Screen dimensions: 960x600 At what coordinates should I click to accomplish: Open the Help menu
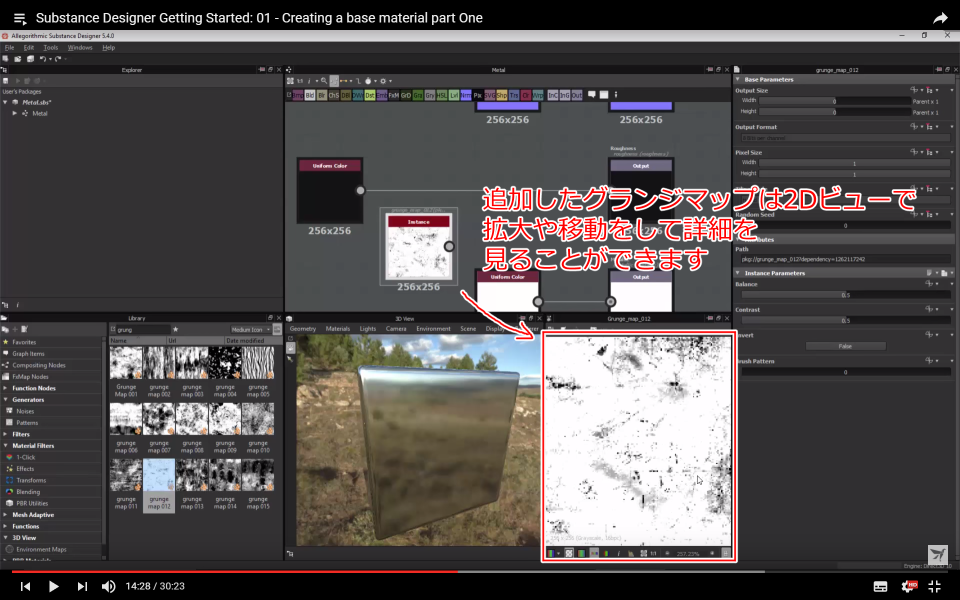[108, 47]
